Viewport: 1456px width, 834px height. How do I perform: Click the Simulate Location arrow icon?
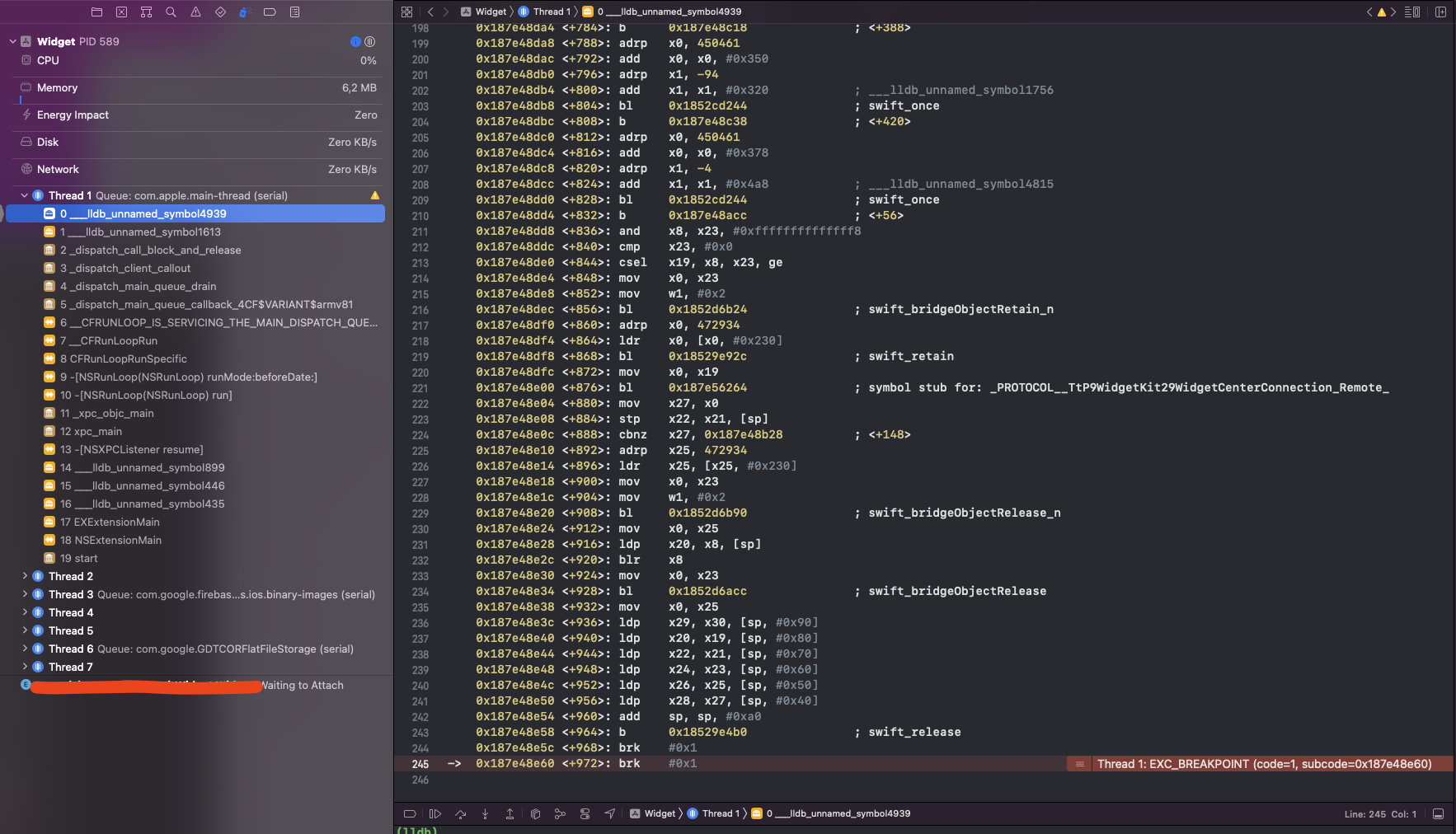coord(609,813)
